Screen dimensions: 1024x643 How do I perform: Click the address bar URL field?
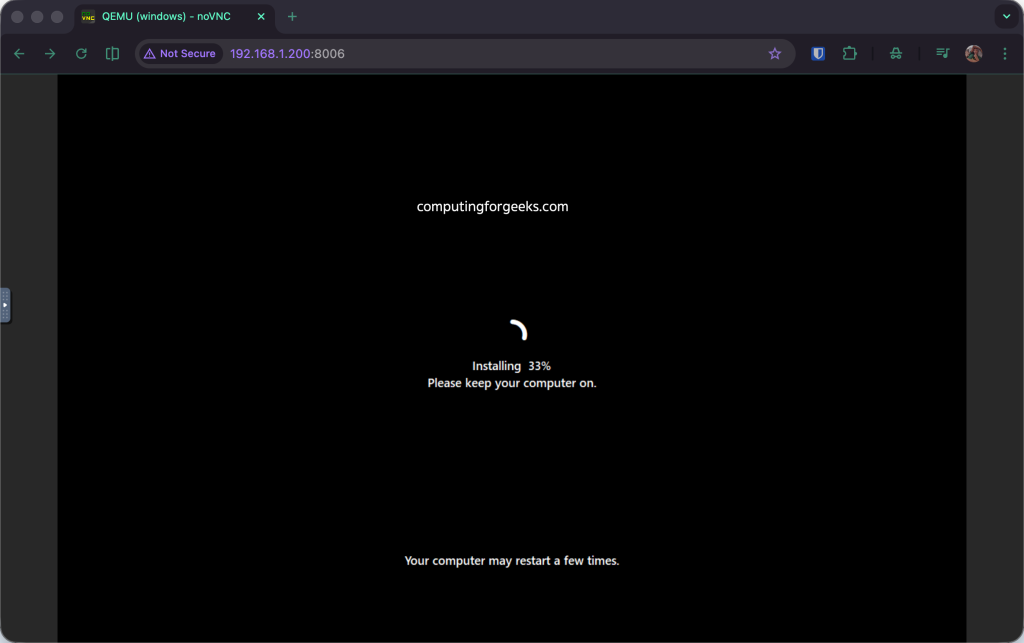coord(287,53)
